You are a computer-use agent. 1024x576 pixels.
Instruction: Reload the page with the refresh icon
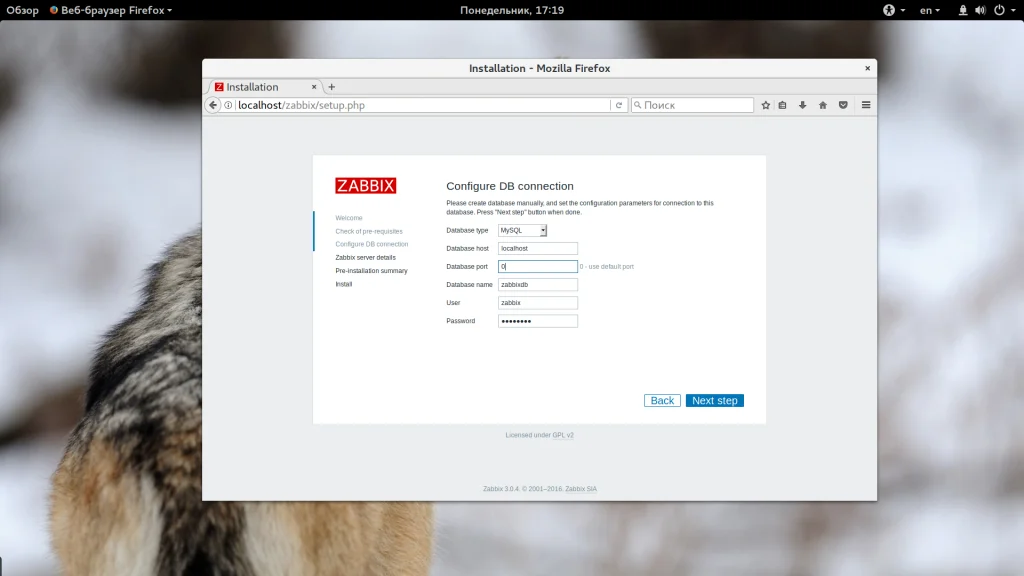coord(618,105)
